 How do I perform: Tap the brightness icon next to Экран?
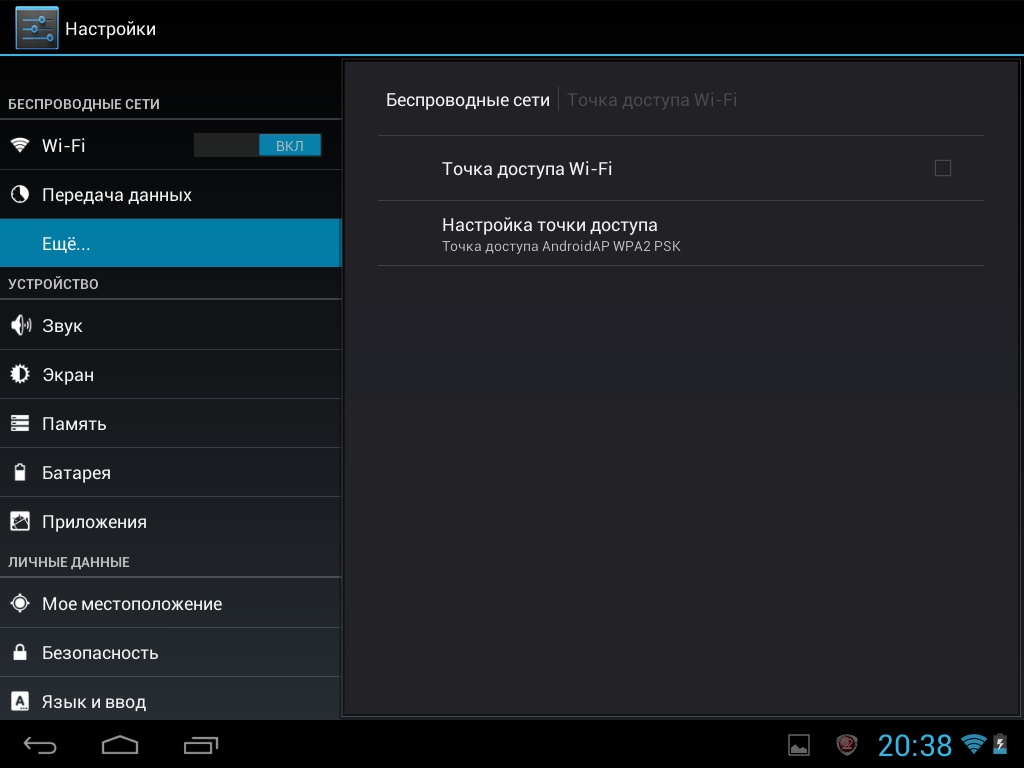coord(20,375)
